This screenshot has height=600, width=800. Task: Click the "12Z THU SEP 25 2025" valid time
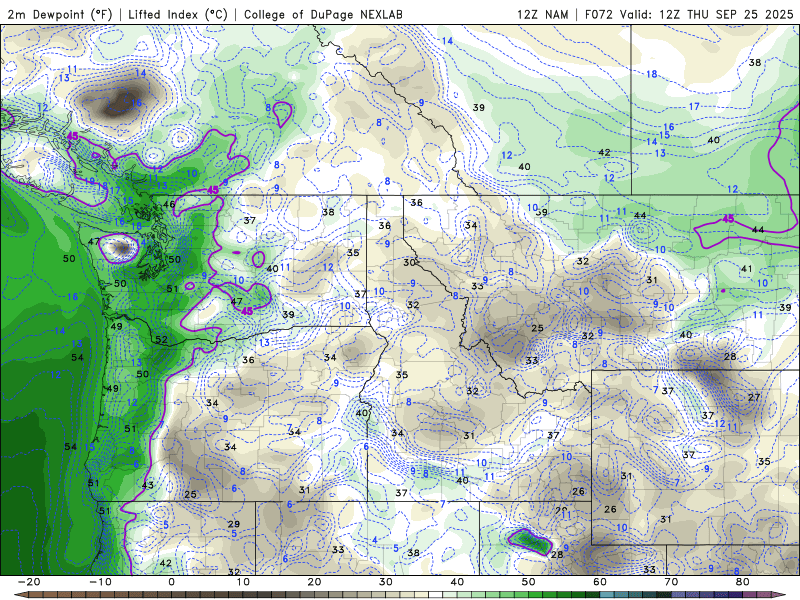click(x=727, y=14)
